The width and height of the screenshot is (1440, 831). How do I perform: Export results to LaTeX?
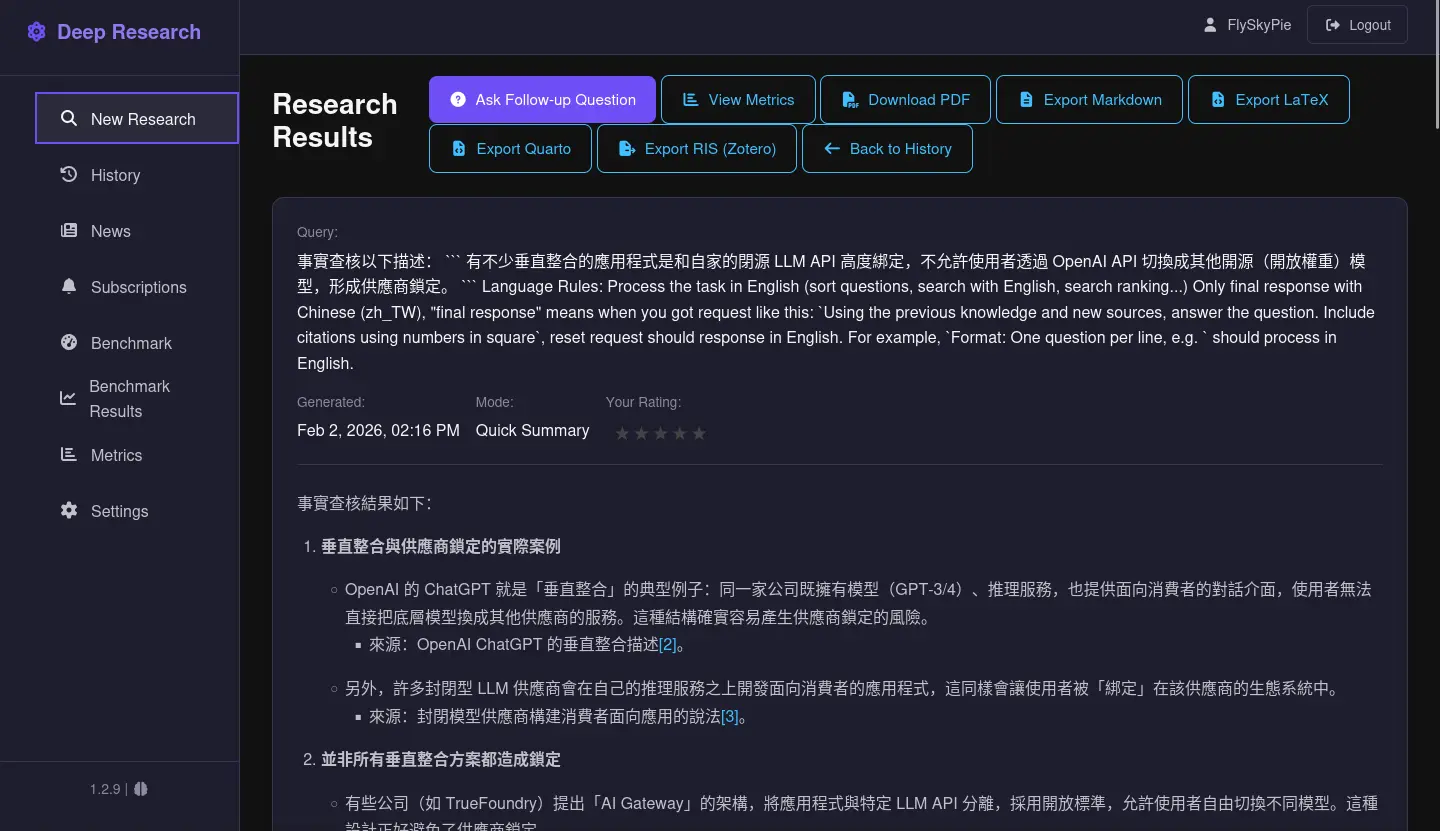1268,100
